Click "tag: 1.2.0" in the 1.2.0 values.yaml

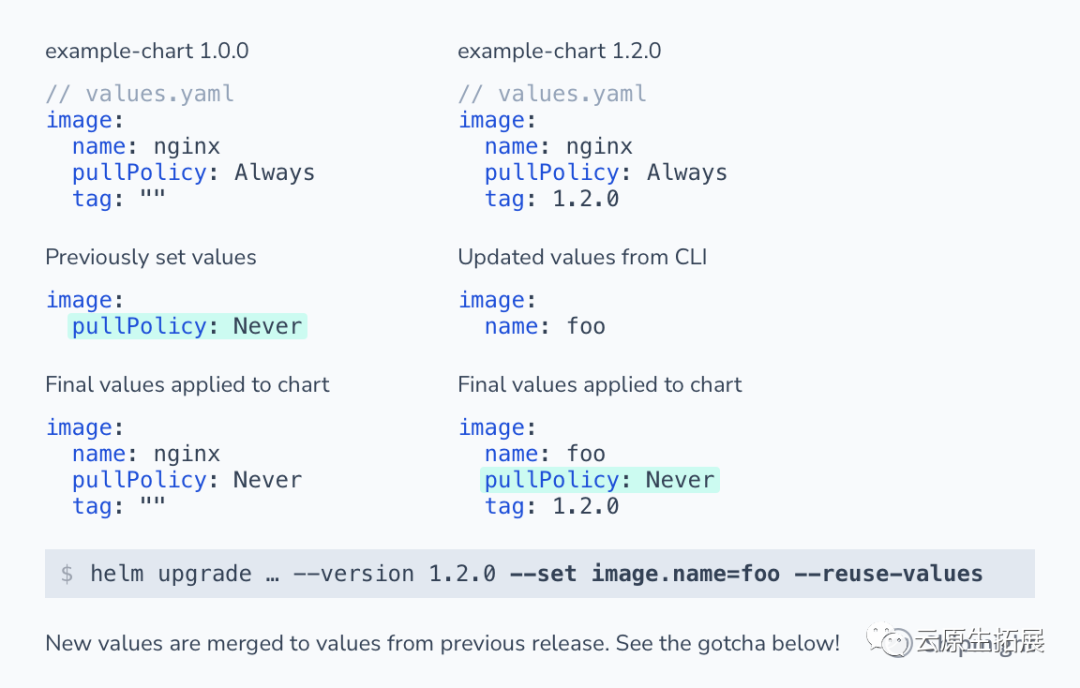pos(551,198)
